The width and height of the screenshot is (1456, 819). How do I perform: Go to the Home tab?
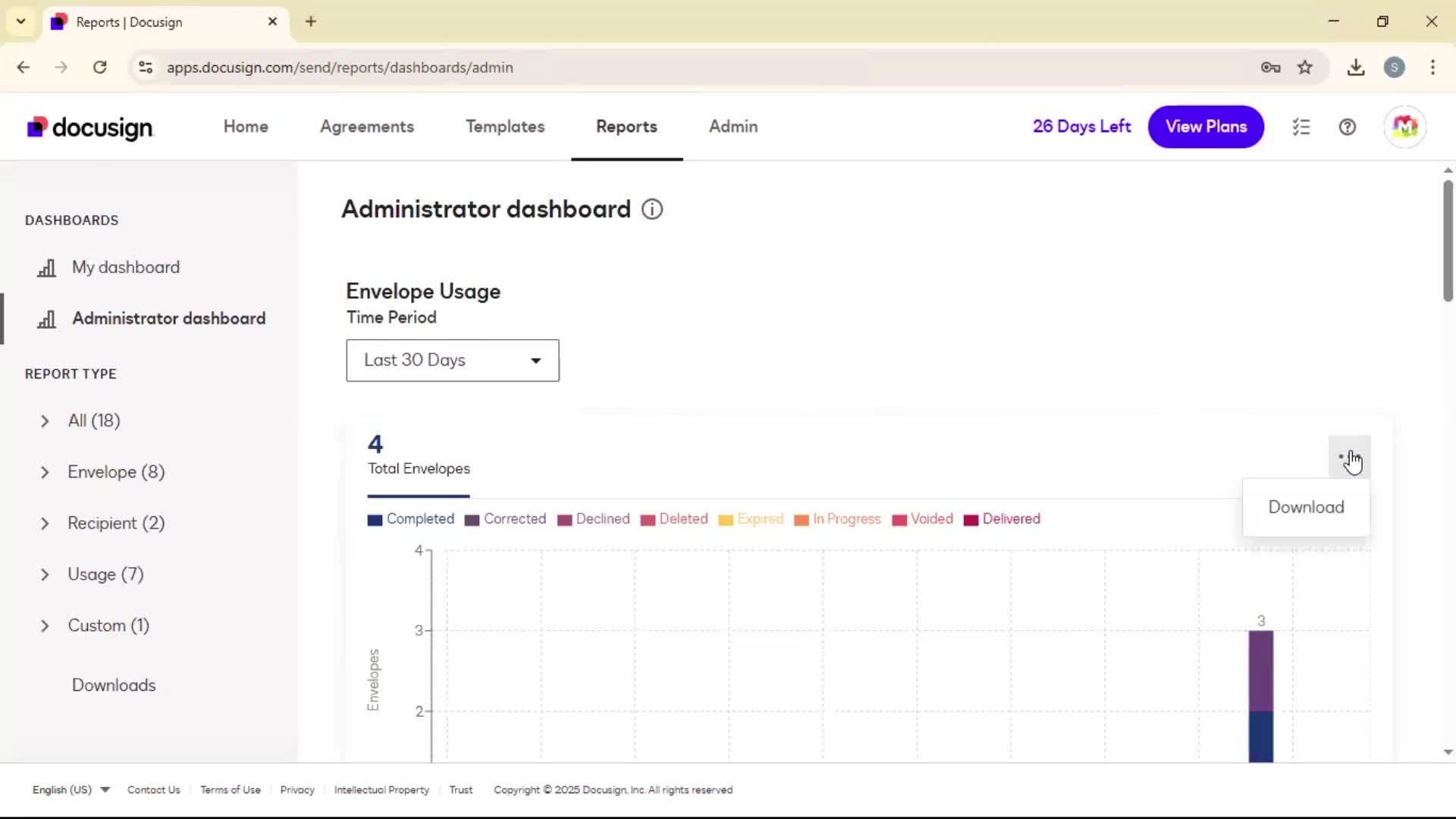point(246,127)
